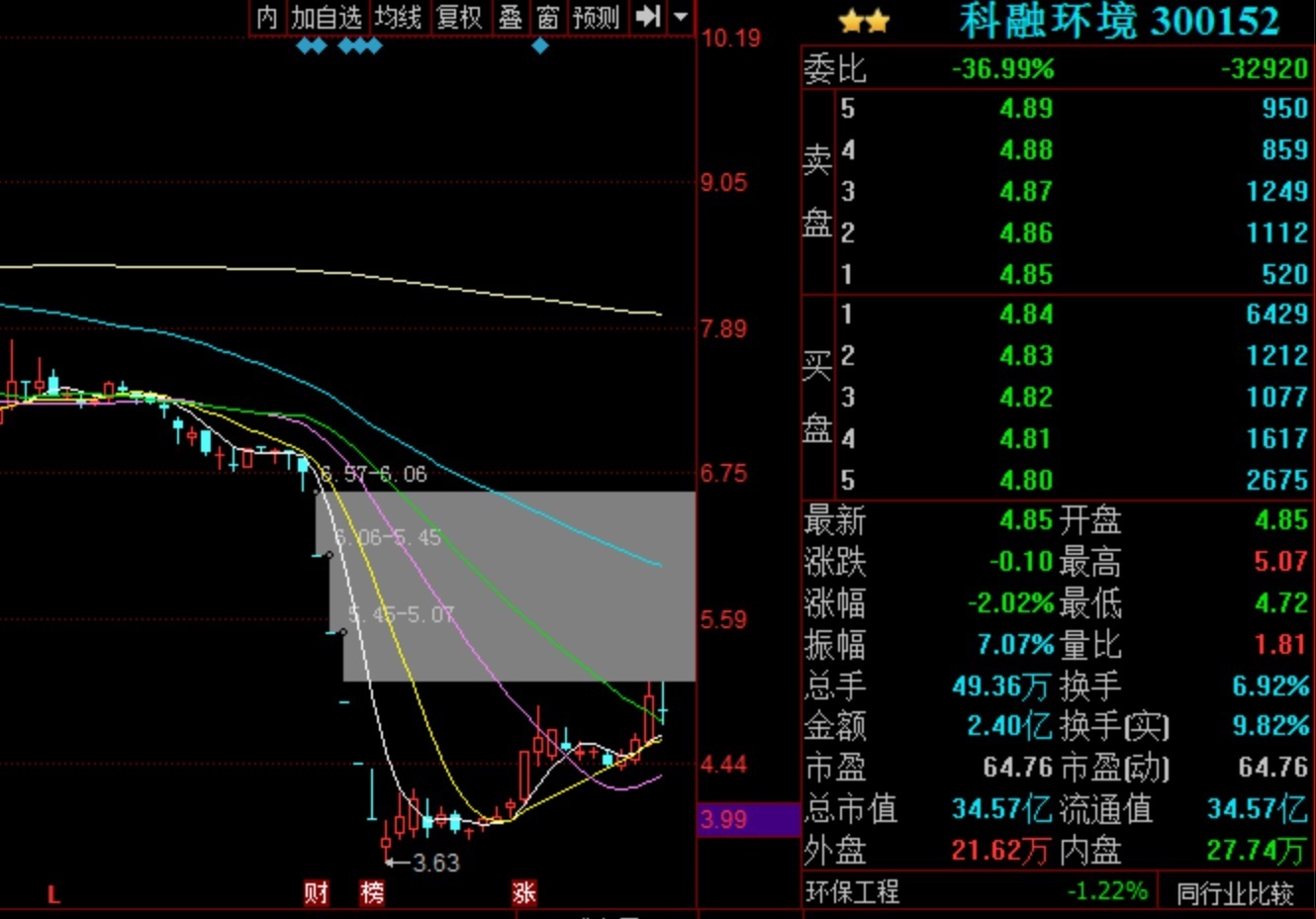
Task: Open the toolbar dropdown arrow menu
Action: (x=681, y=17)
